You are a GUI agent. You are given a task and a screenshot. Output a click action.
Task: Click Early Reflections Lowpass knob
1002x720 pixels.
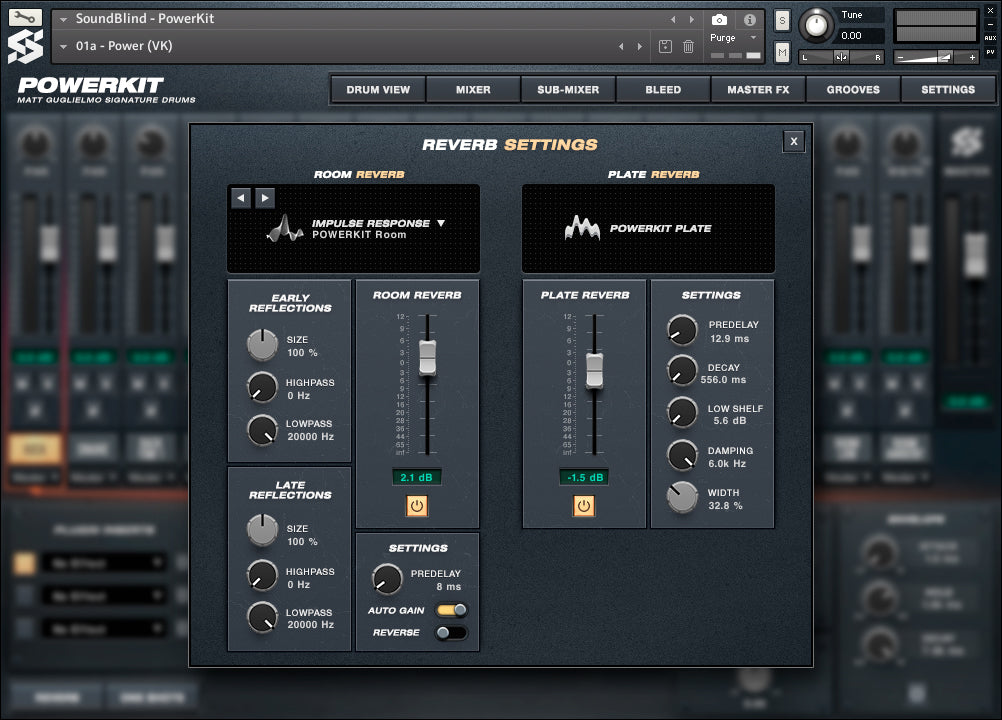click(262, 430)
